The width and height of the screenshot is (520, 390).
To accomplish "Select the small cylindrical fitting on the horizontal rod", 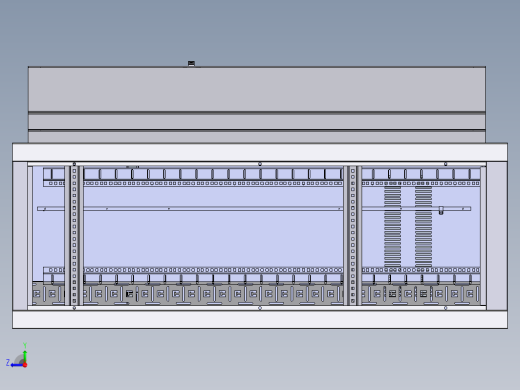I will coord(441,210).
